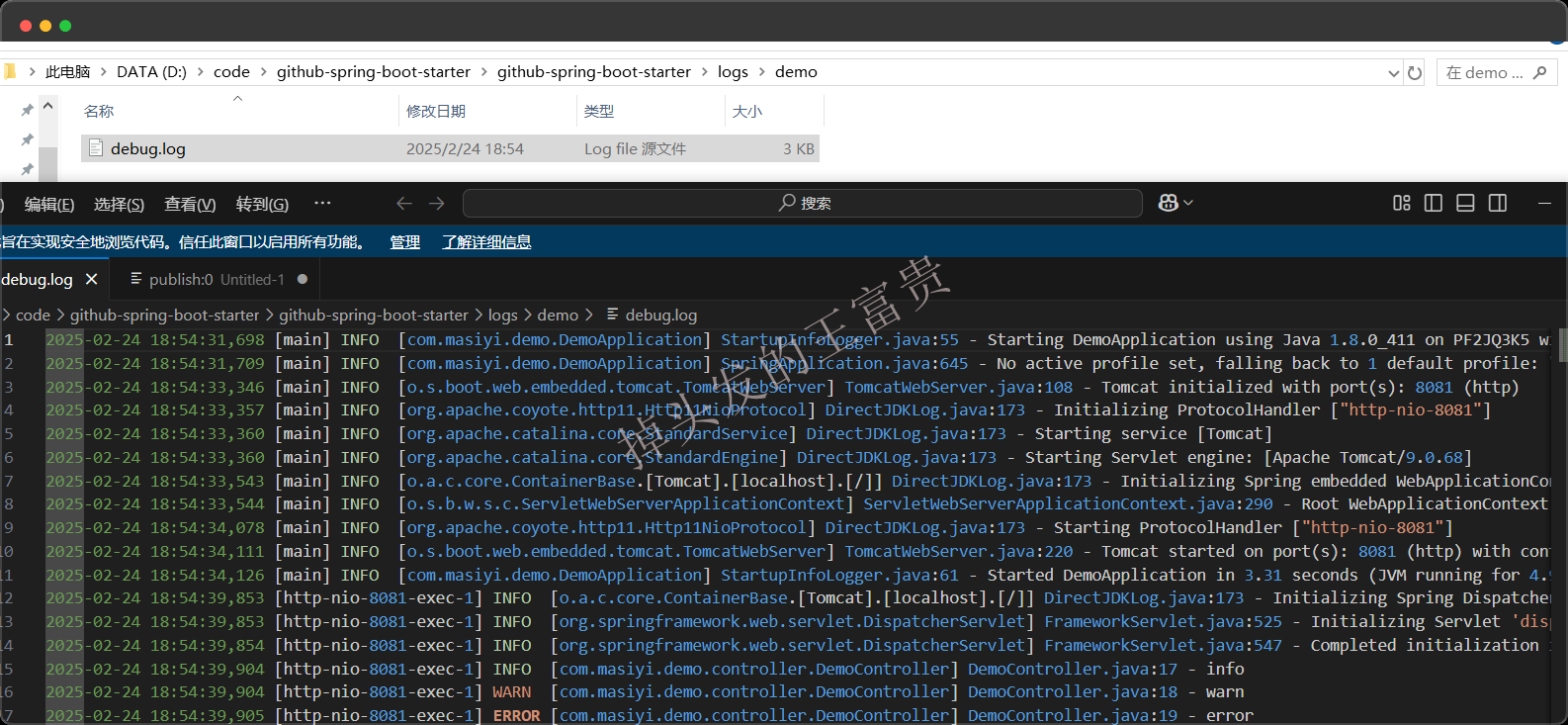Toggle the secondary side bar layout icon
The image size is (1568, 725).
1498,203
